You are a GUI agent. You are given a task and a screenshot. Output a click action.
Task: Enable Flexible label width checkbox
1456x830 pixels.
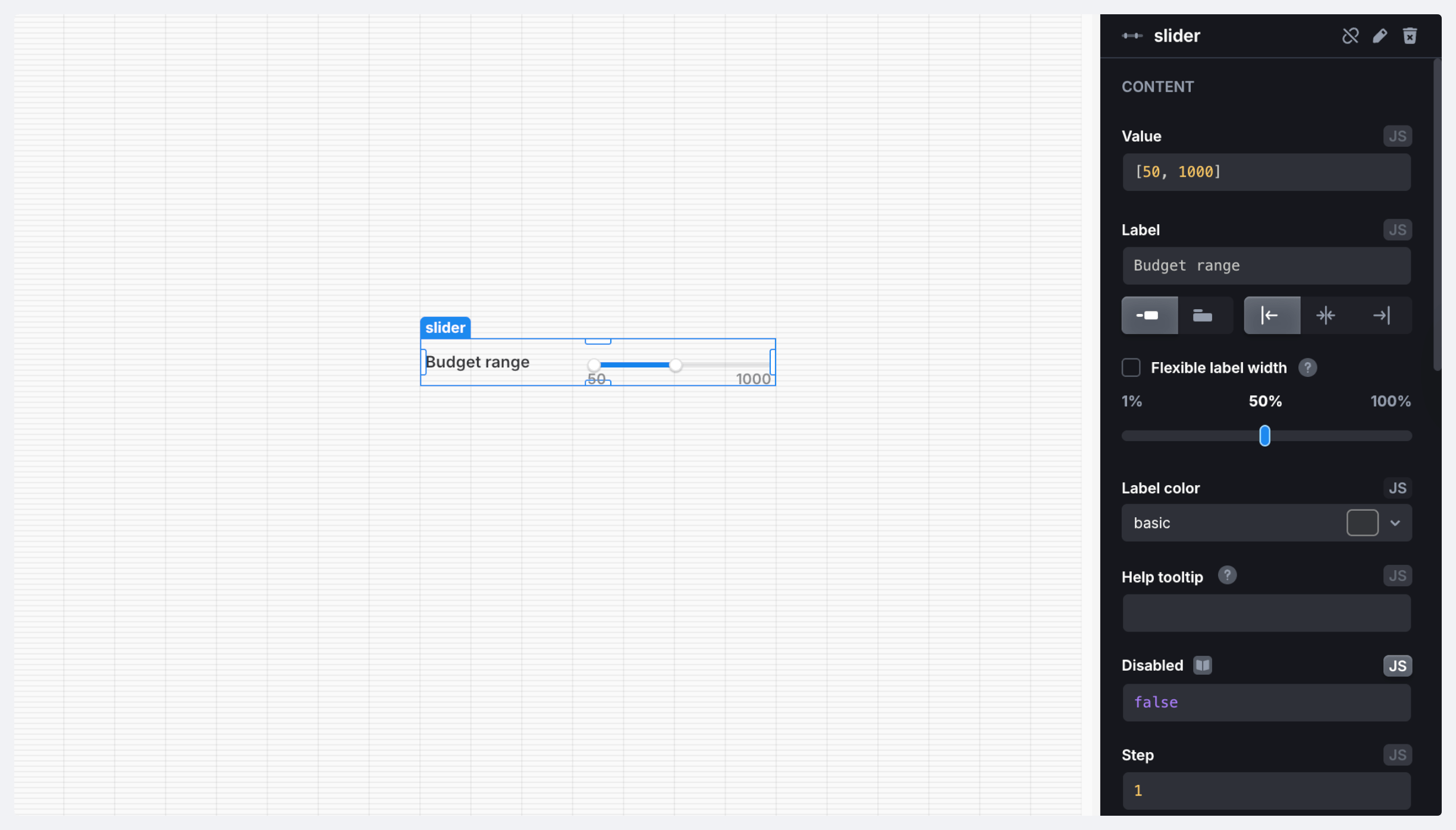pos(1131,367)
